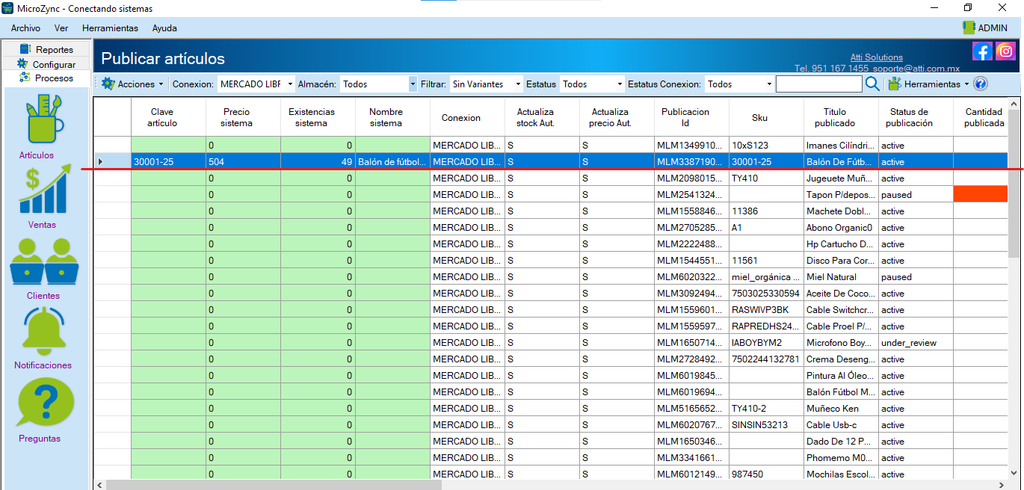The width and height of the screenshot is (1024, 490).
Task: Click the Sku column header
Action: coord(767,118)
